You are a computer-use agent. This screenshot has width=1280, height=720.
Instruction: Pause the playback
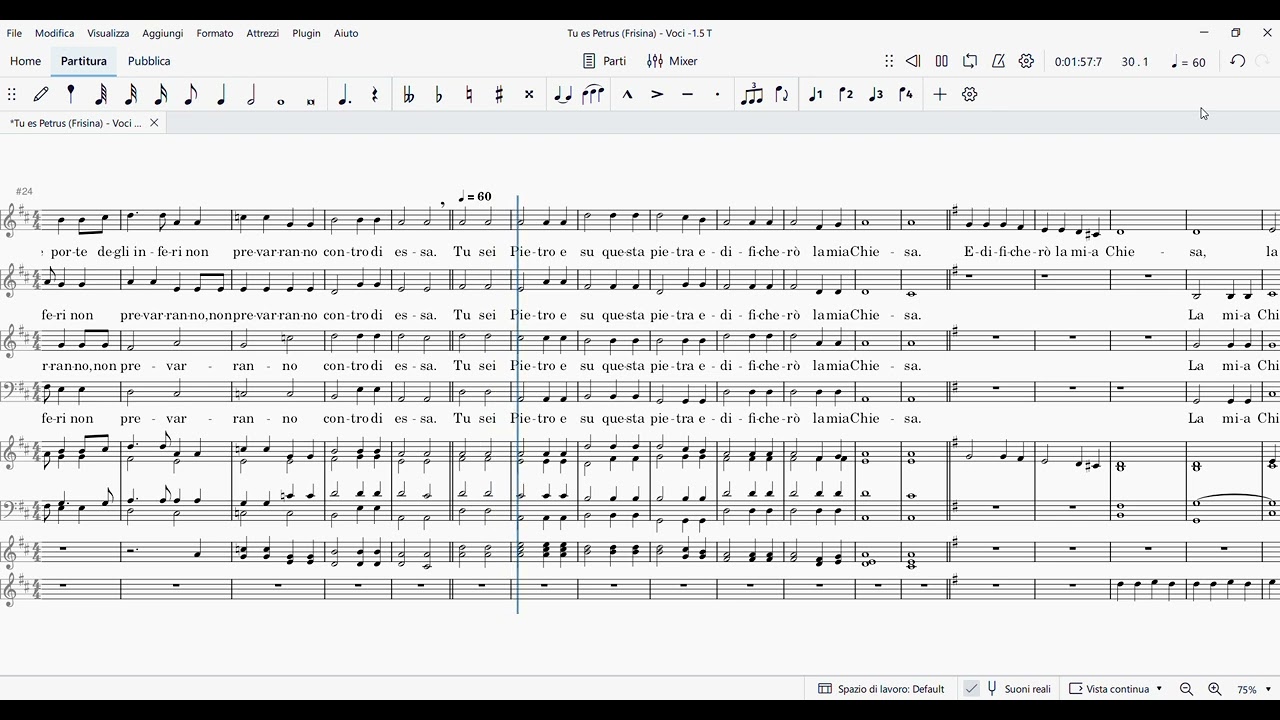pos(942,61)
